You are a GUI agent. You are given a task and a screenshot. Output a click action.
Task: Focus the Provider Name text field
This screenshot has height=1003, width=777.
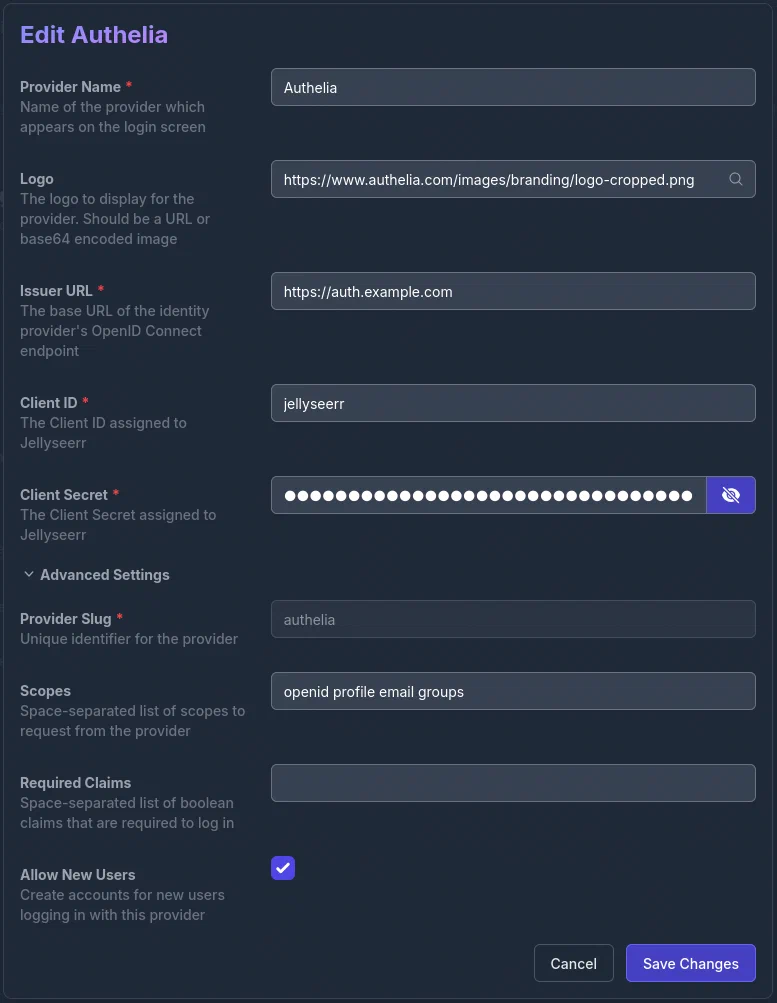point(513,87)
